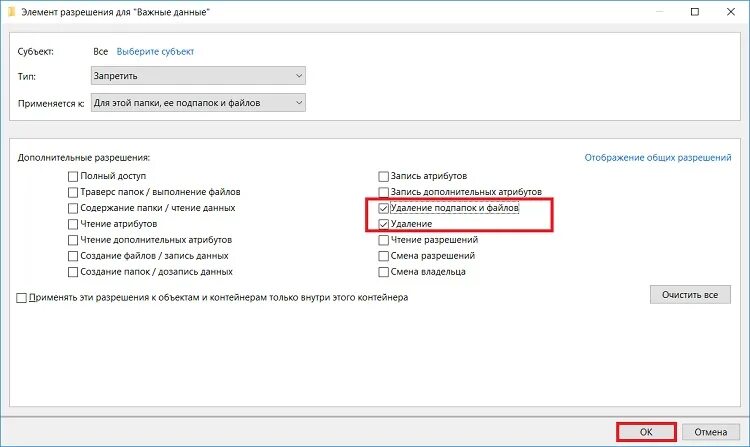This screenshot has width=750, height=447.
Task: Maximize the permission entry window
Action: 695,12
